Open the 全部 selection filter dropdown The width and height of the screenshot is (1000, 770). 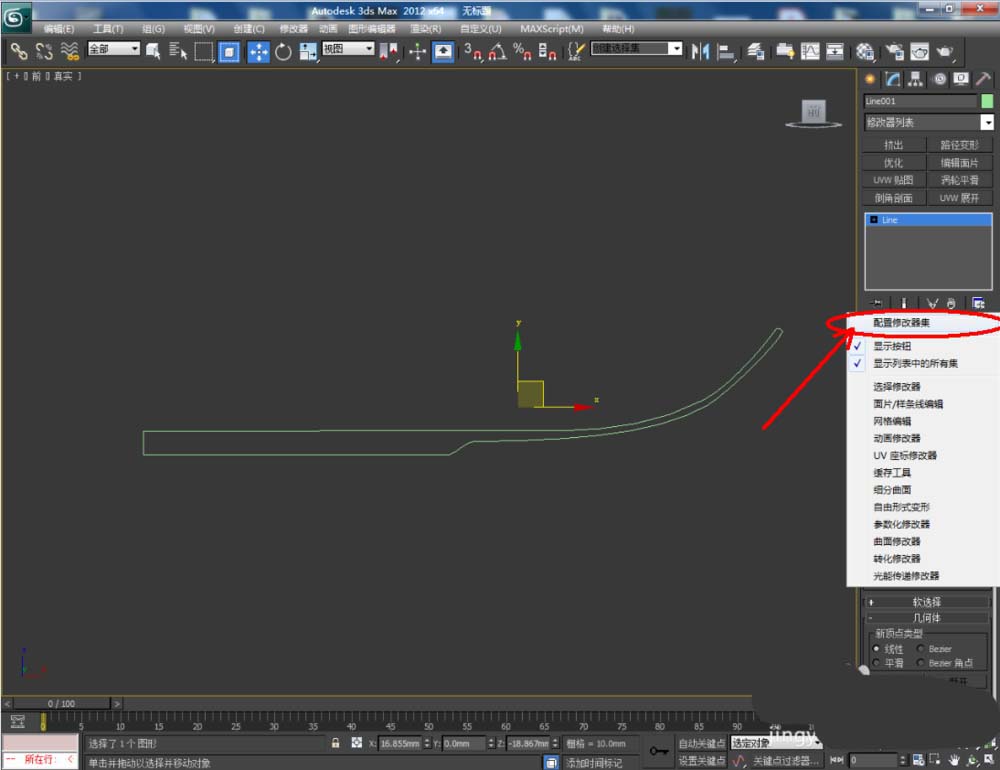pyautogui.click(x=114, y=49)
